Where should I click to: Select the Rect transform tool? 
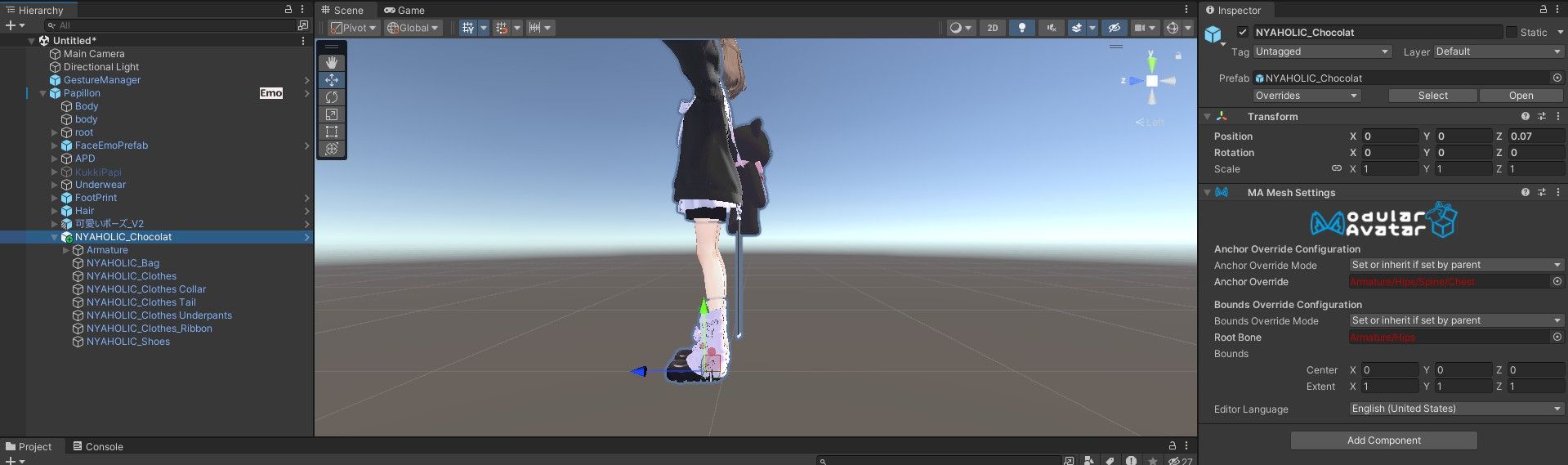click(332, 131)
